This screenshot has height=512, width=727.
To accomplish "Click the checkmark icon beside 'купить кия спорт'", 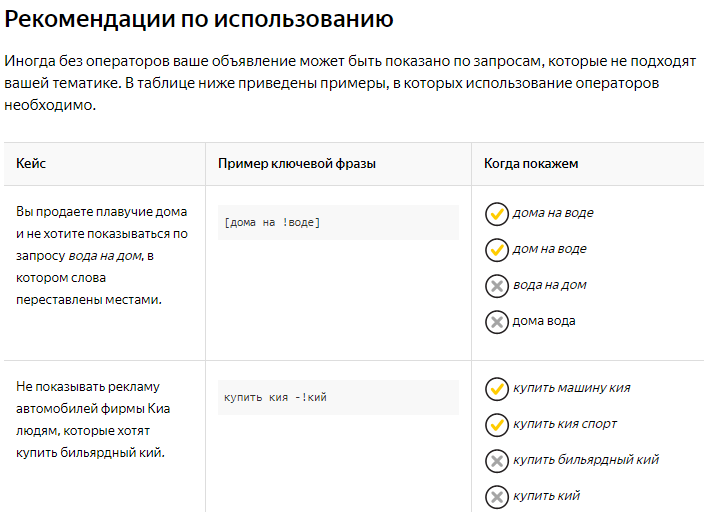I will [x=497, y=425].
